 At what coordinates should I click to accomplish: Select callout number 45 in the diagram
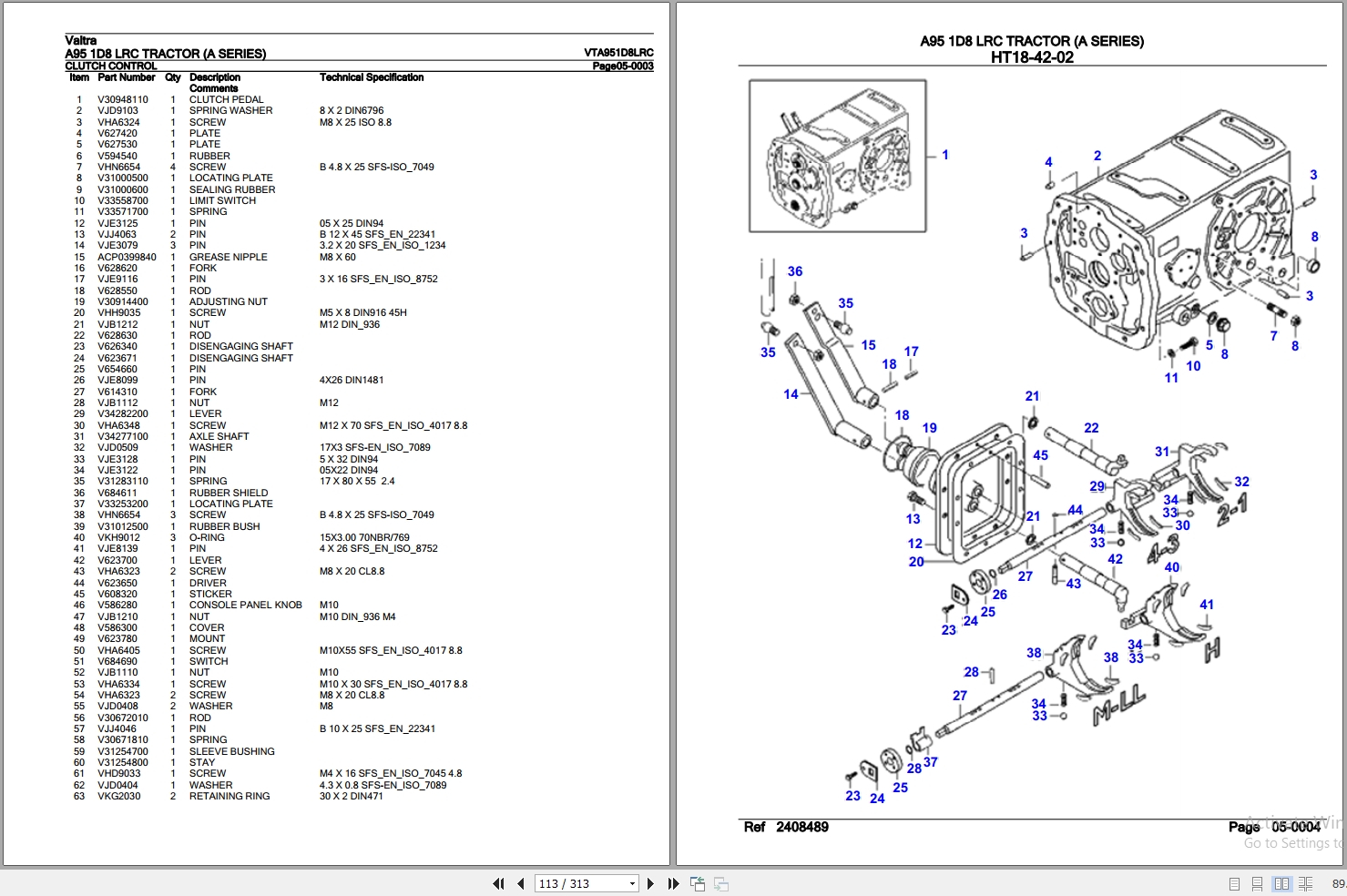pos(1040,455)
